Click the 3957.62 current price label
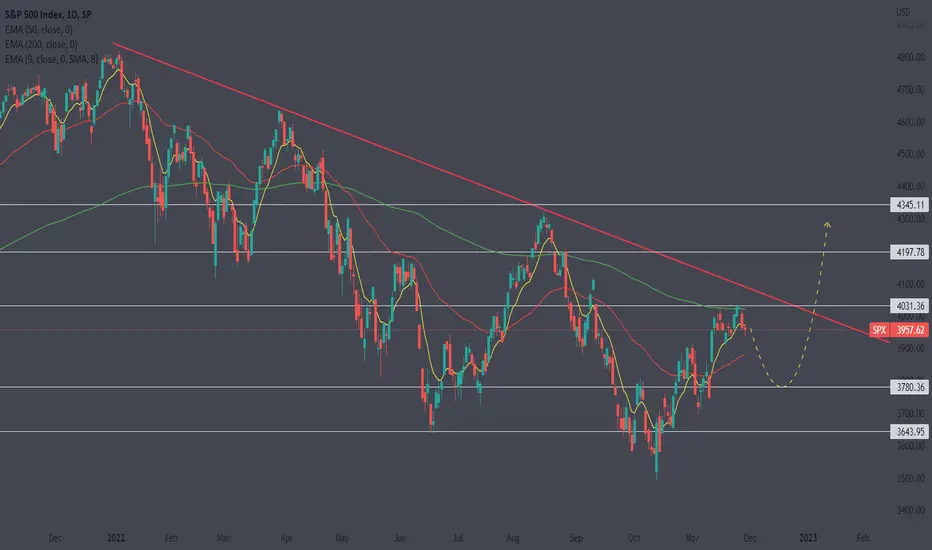This screenshot has height=550, width=932. coord(910,329)
